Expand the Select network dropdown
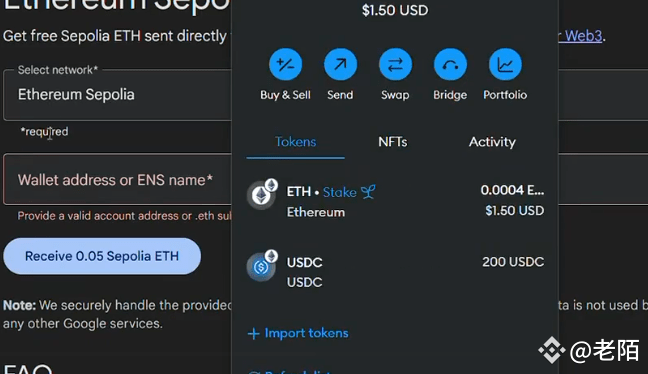 pos(117,95)
